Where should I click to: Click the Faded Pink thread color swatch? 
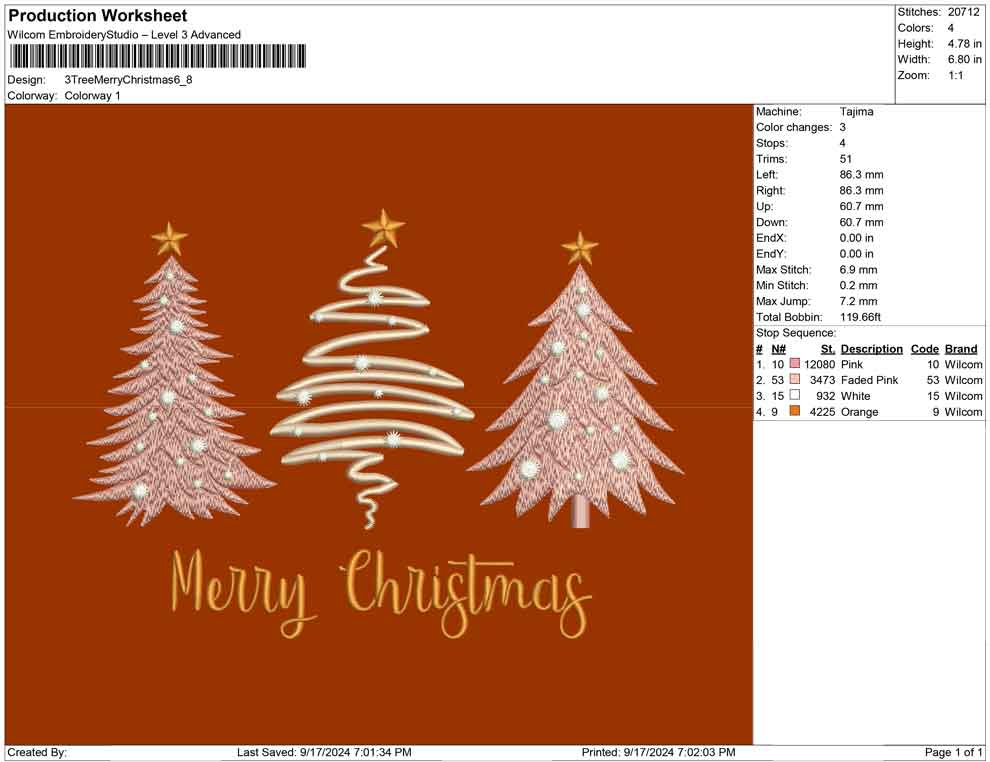795,379
